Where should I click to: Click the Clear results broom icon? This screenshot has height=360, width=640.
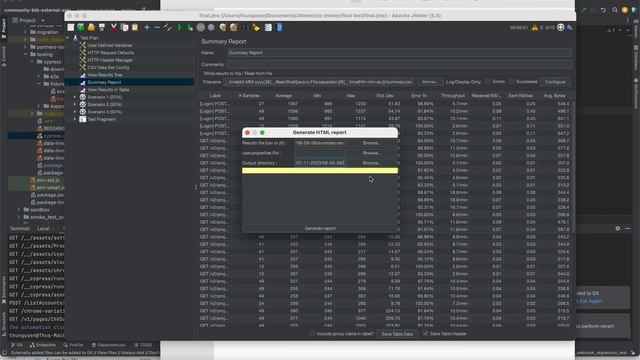(223, 27)
